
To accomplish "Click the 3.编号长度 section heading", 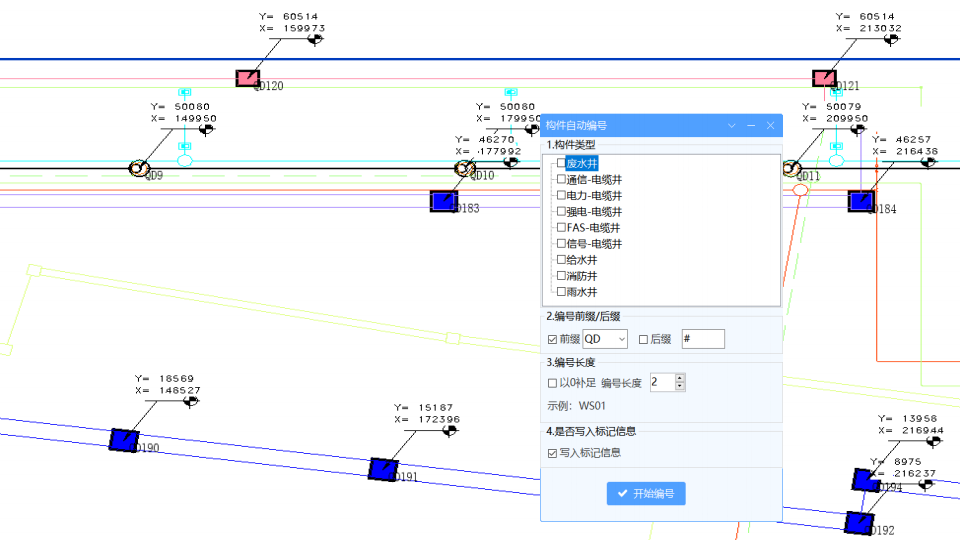I will [x=571, y=362].
